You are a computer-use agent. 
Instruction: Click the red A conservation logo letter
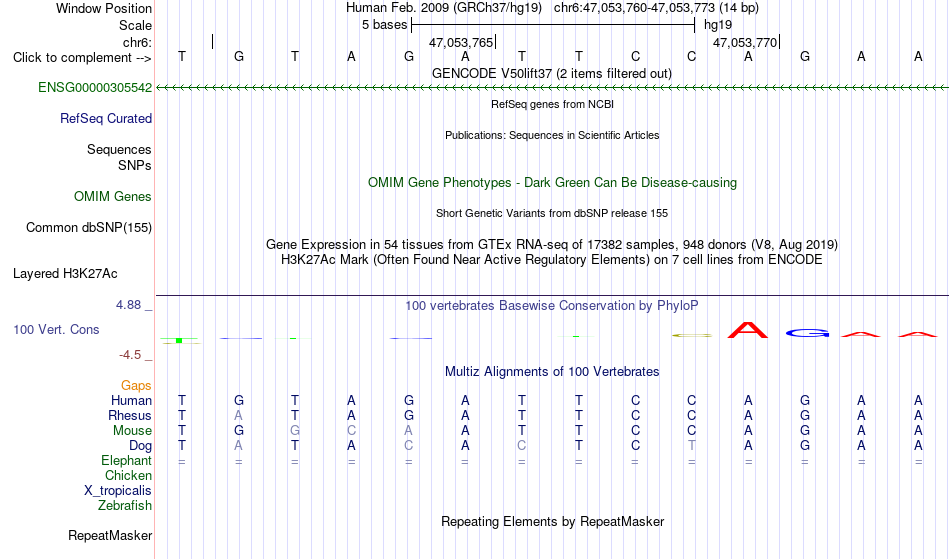coord(748,330)
